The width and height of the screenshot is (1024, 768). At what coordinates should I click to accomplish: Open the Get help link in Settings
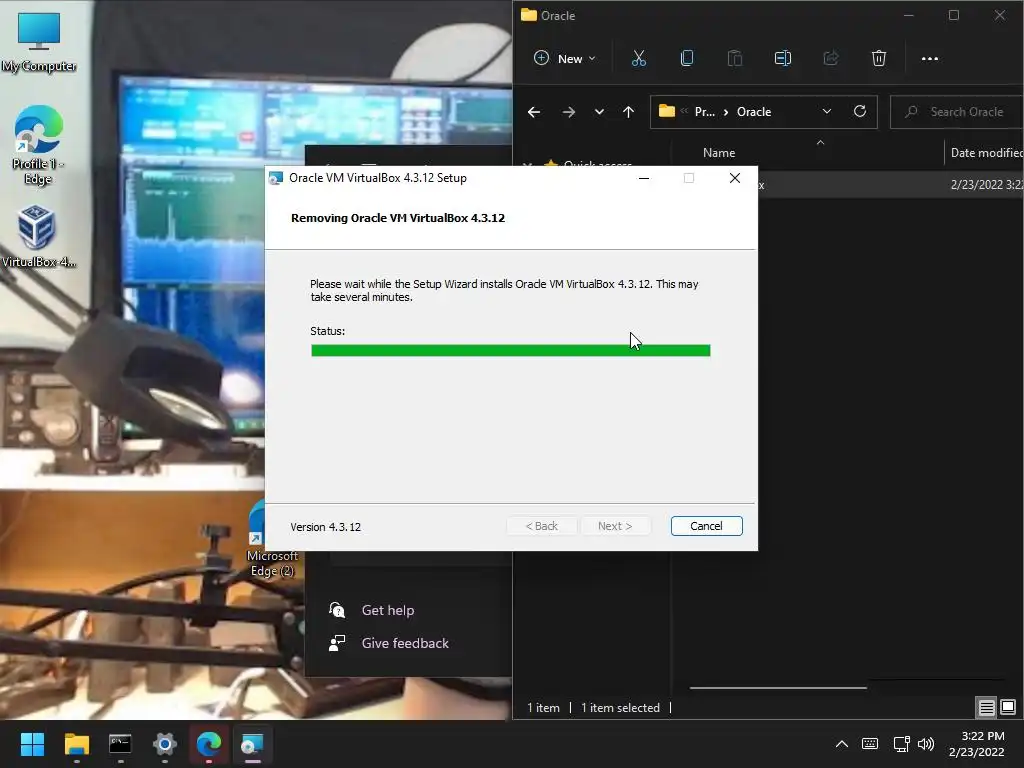pos(387,610)
